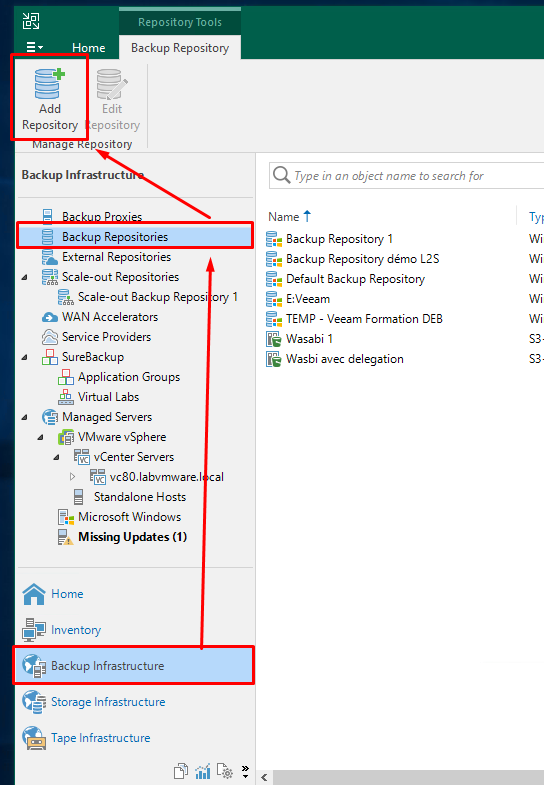Select the Wasabi 1 repository row
The width and height of the screenshot is (544, 785).
pyautogui.click(x=309, y=339)
